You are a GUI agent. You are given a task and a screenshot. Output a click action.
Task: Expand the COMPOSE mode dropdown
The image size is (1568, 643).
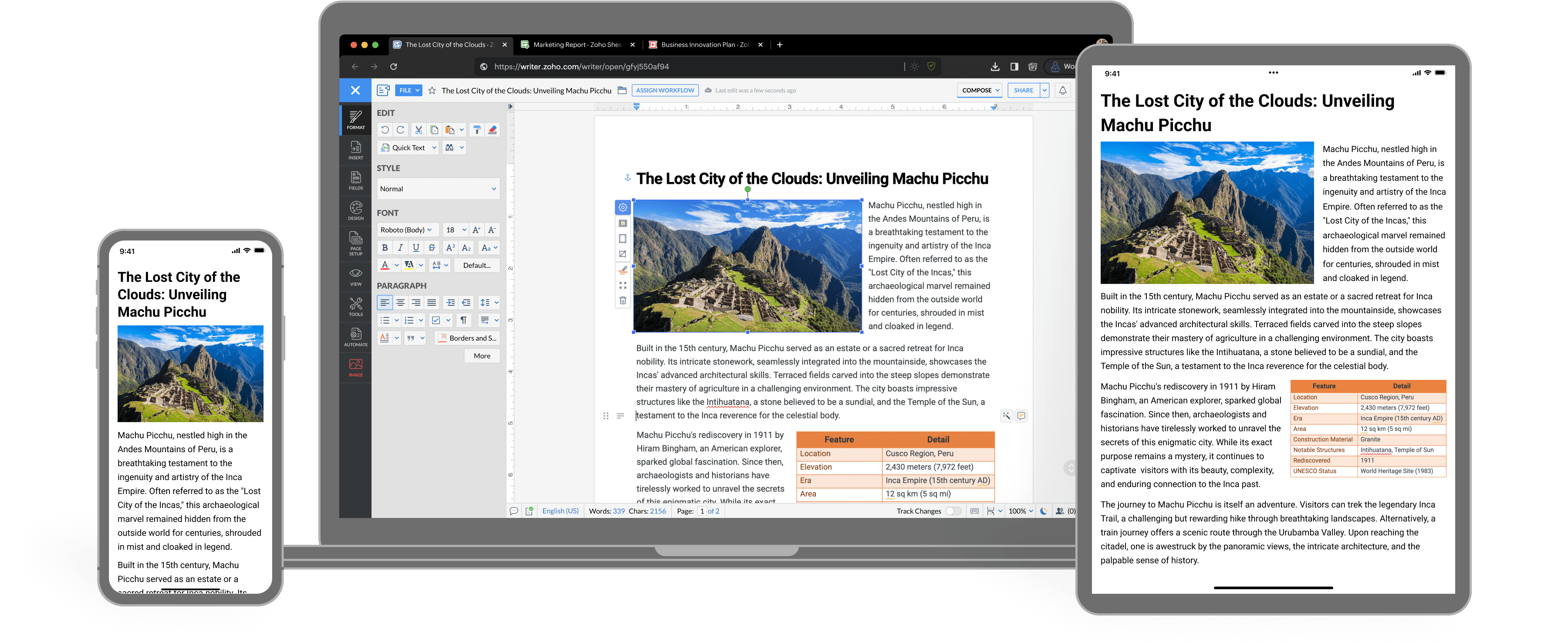tap(980, 90)
